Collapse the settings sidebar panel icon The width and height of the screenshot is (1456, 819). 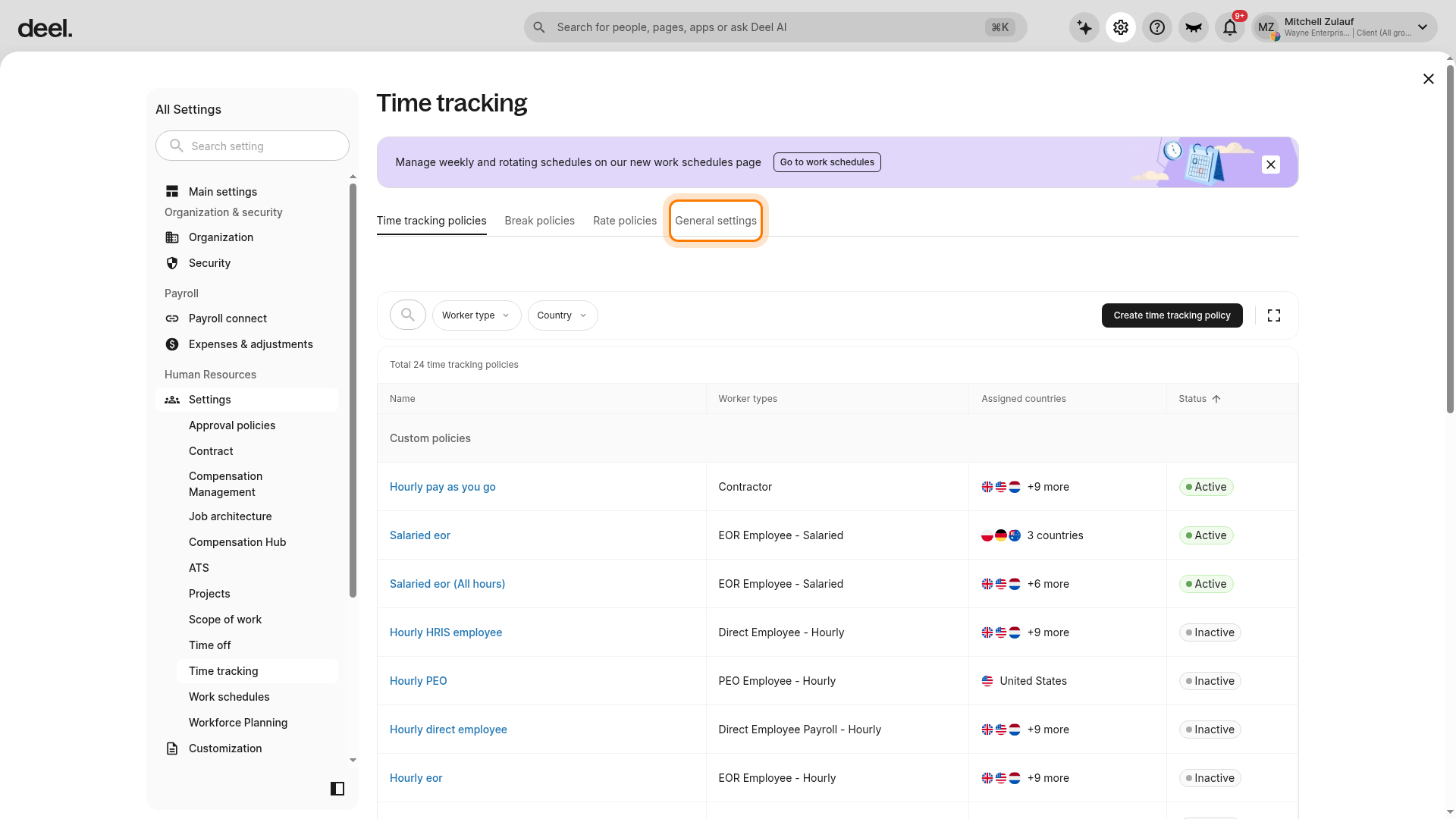337,789
